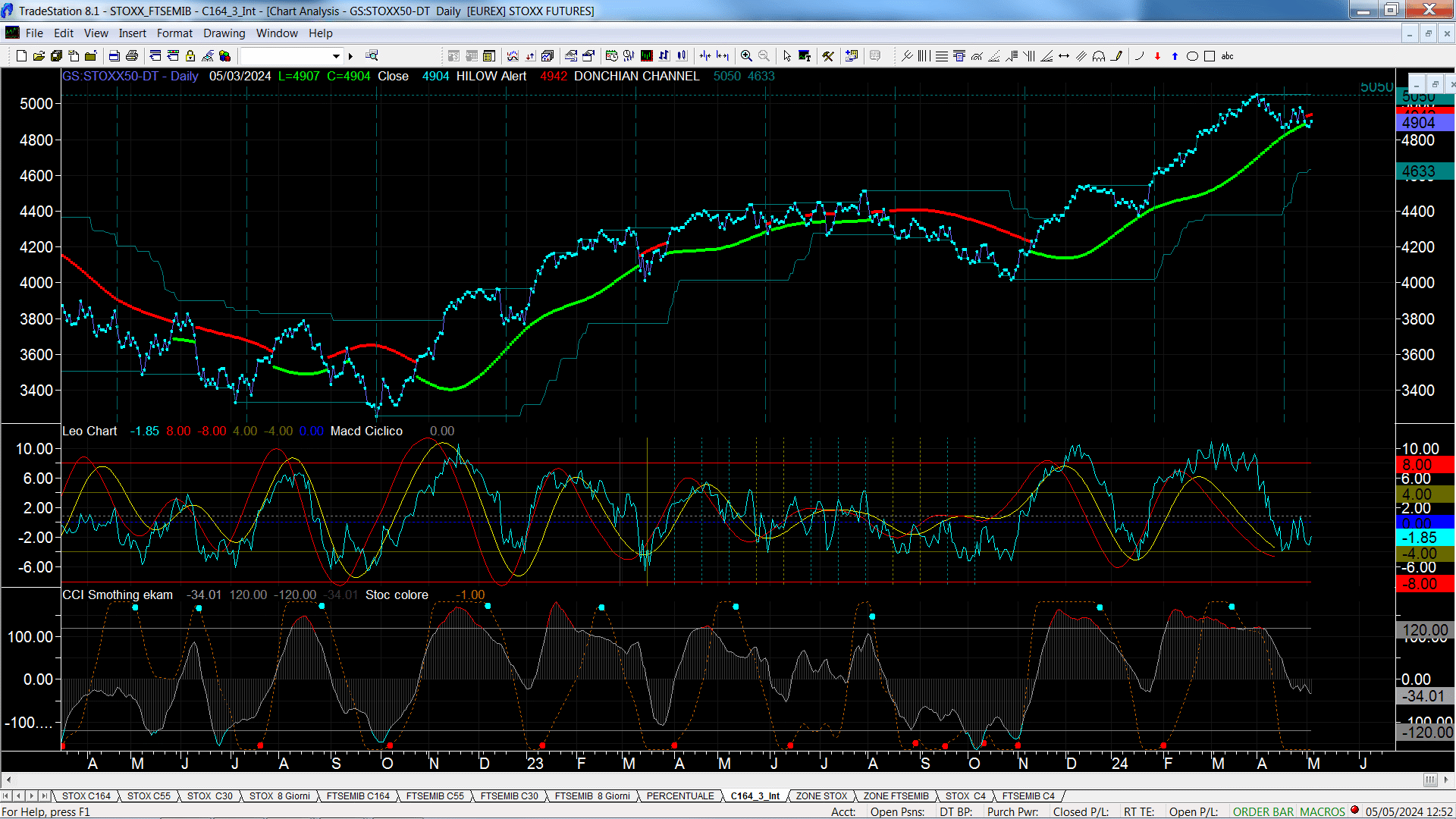Toggle ORDER BAR in the status bar
This screenshot has height=819, width=1456.
point(1263,812)
